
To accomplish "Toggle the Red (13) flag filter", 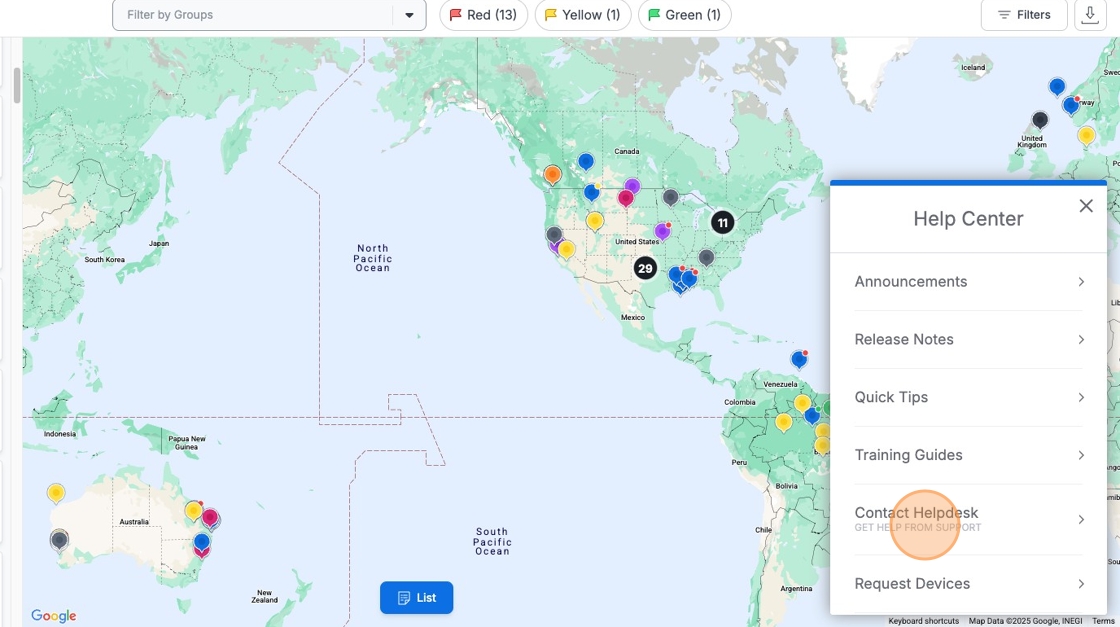I will 483,15.
